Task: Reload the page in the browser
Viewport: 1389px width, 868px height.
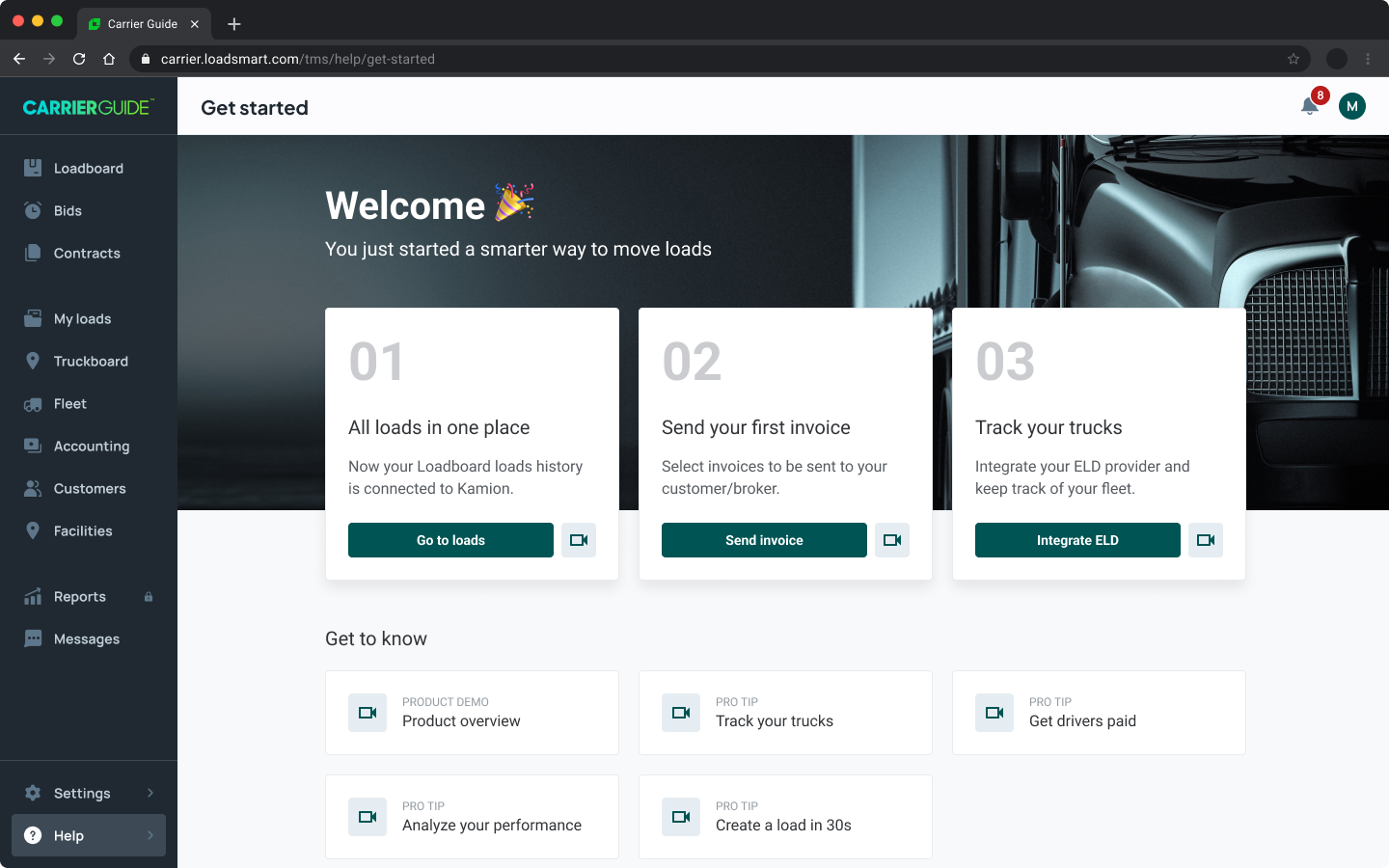Action: 79,59
